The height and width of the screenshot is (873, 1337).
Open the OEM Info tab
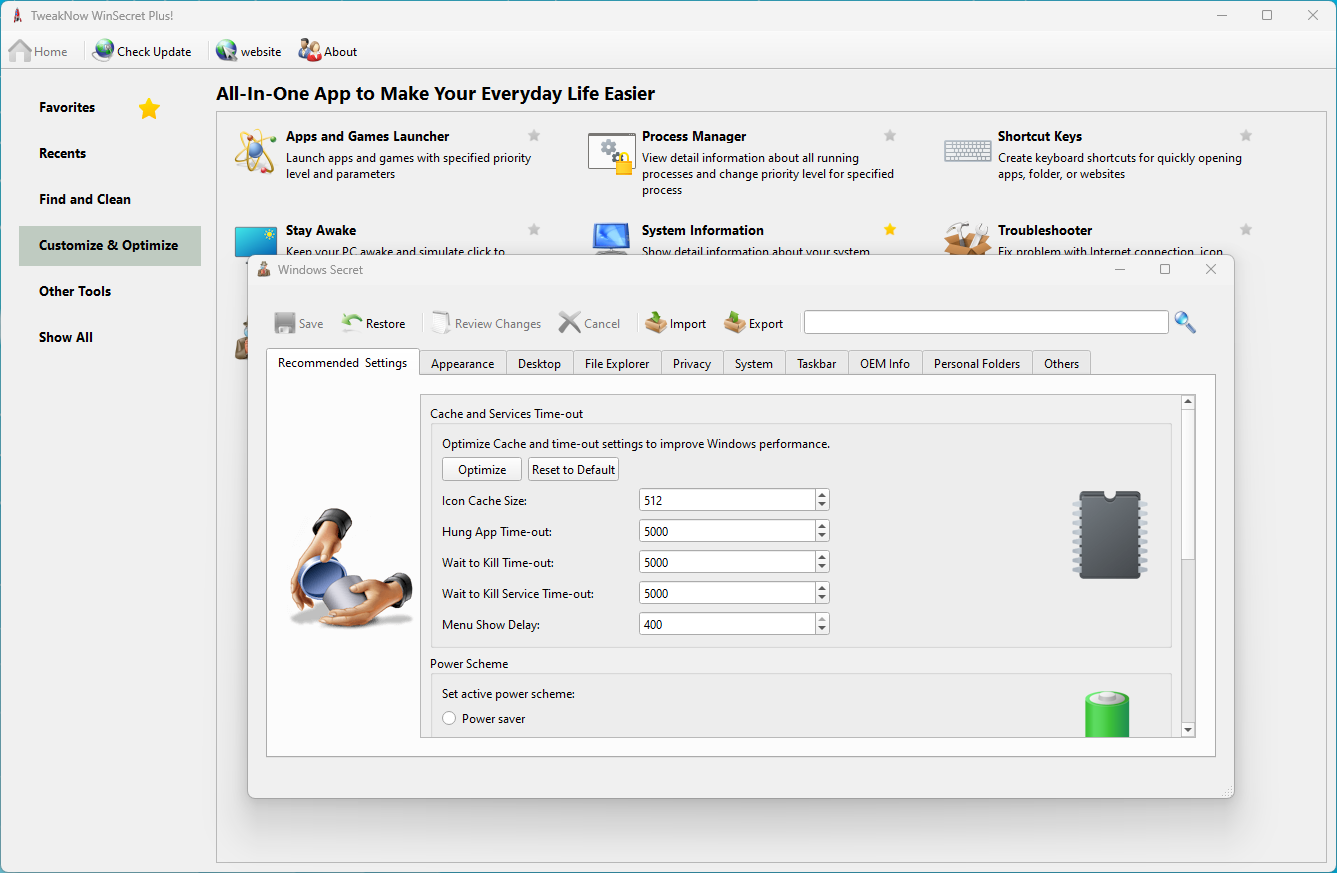click(x=885, y=364)
